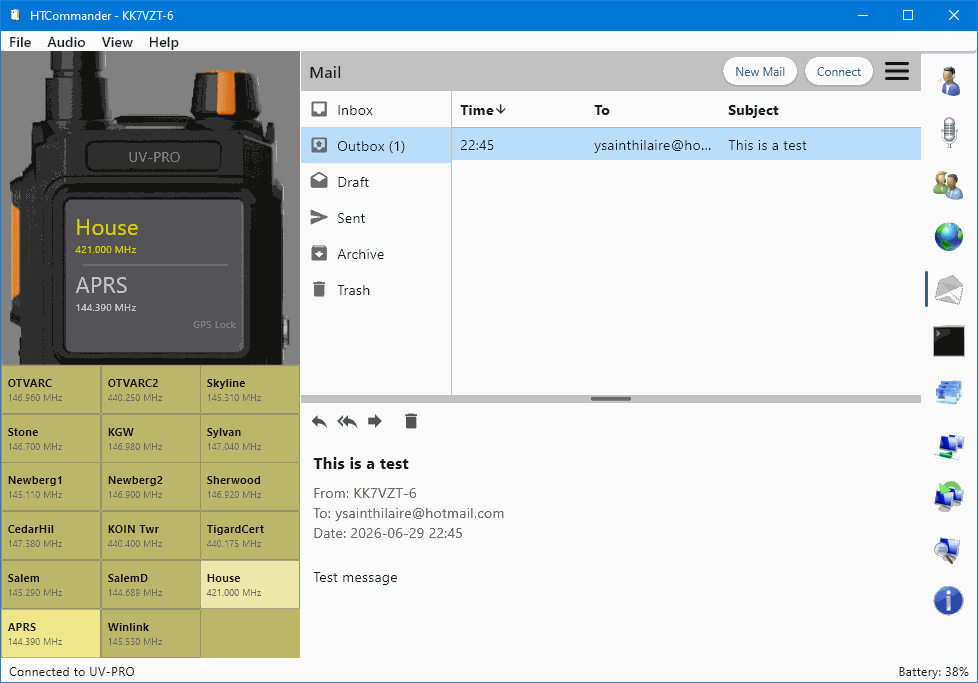
Task: Open the Audio menu
Action: click(66, 42)
